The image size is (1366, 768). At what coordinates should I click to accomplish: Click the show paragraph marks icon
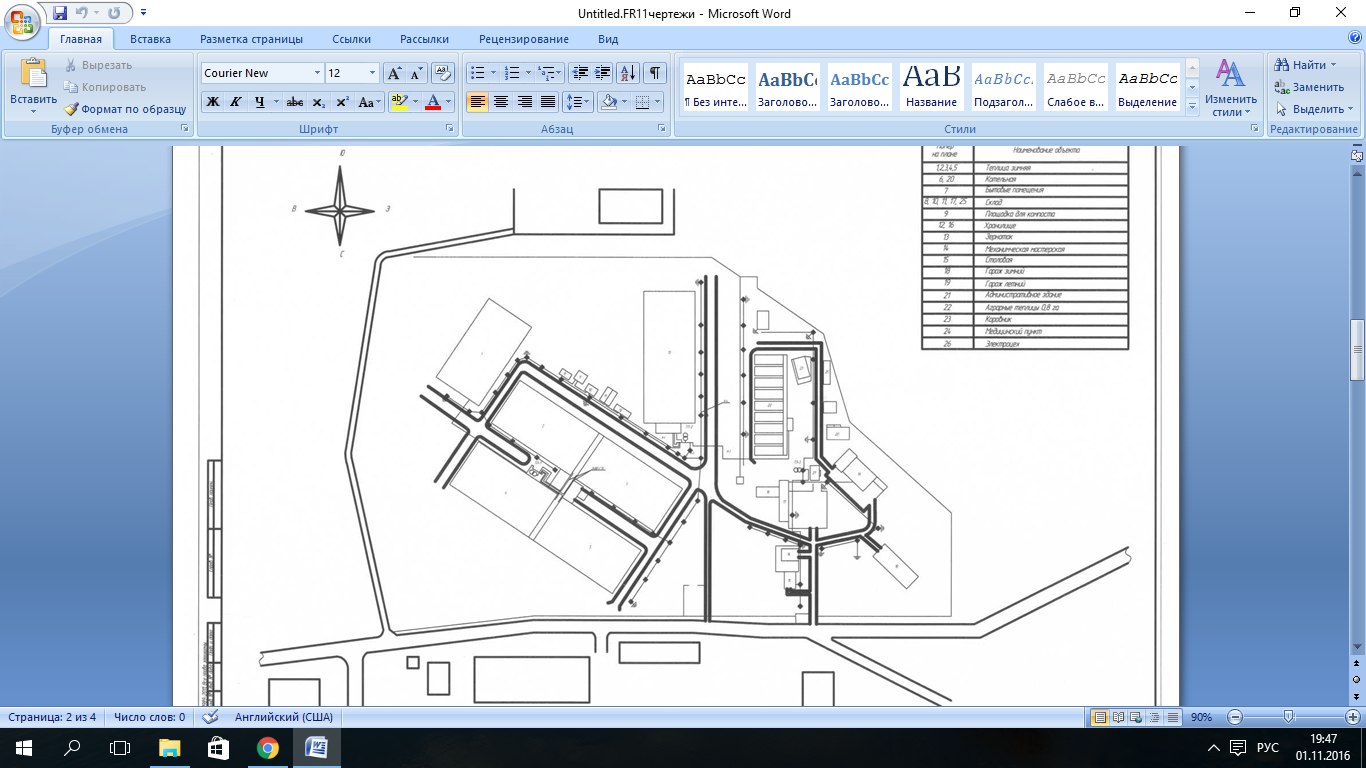(x=654, y=73)
